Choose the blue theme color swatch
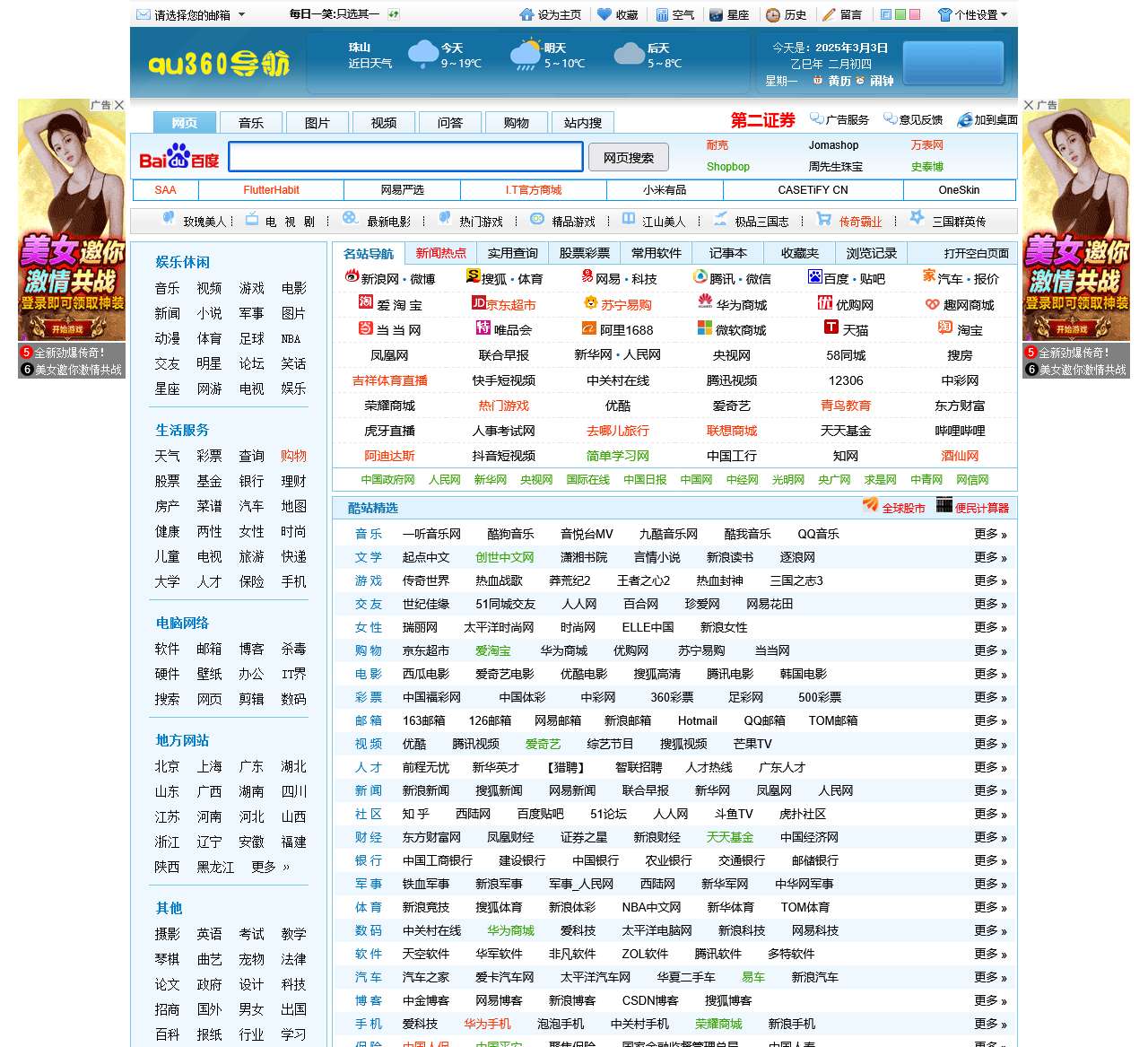Viewport: 1148px width, 1047px height. pos(886,14)
